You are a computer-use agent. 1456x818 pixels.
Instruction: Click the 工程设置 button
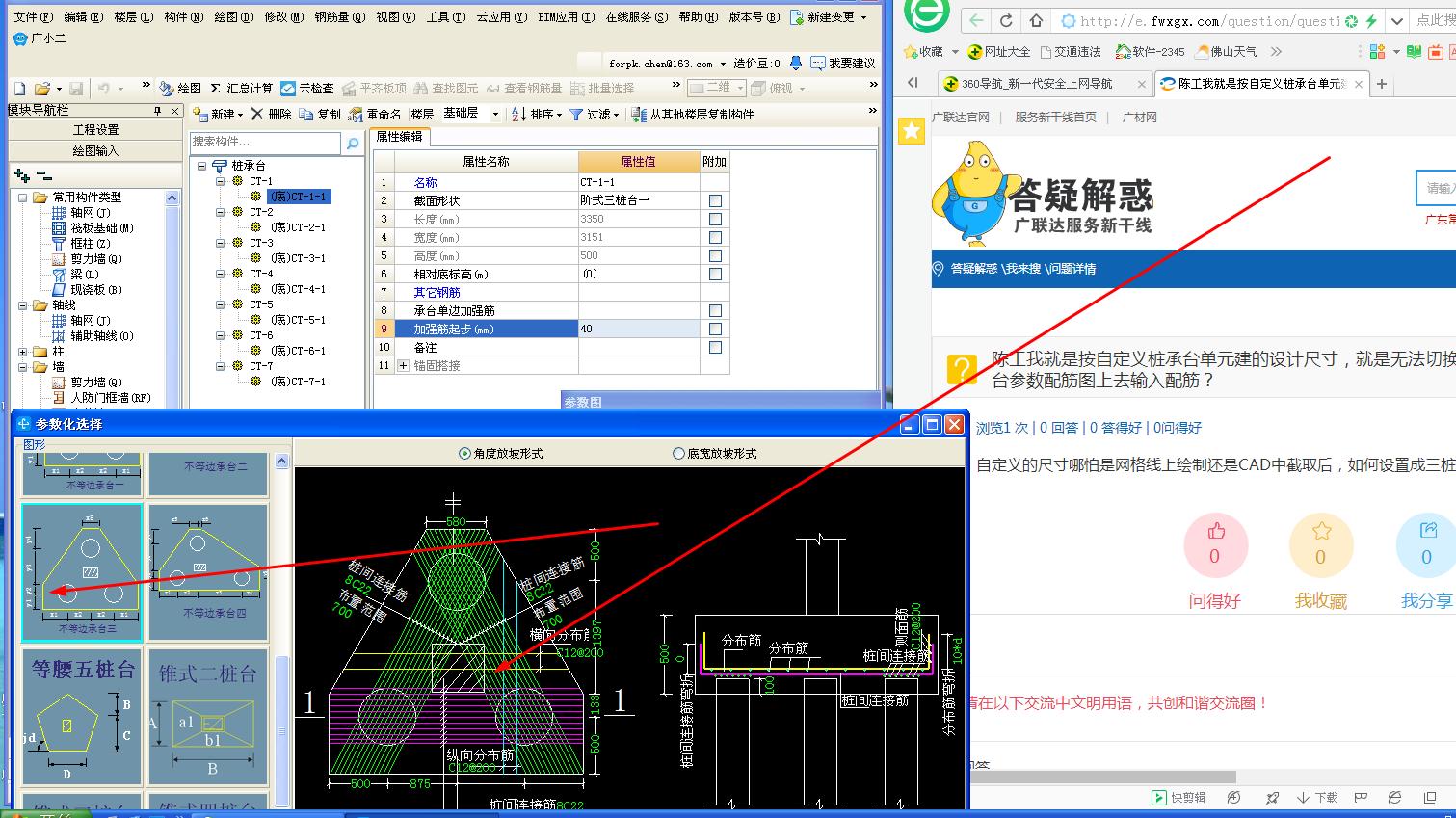coord(95,129)
